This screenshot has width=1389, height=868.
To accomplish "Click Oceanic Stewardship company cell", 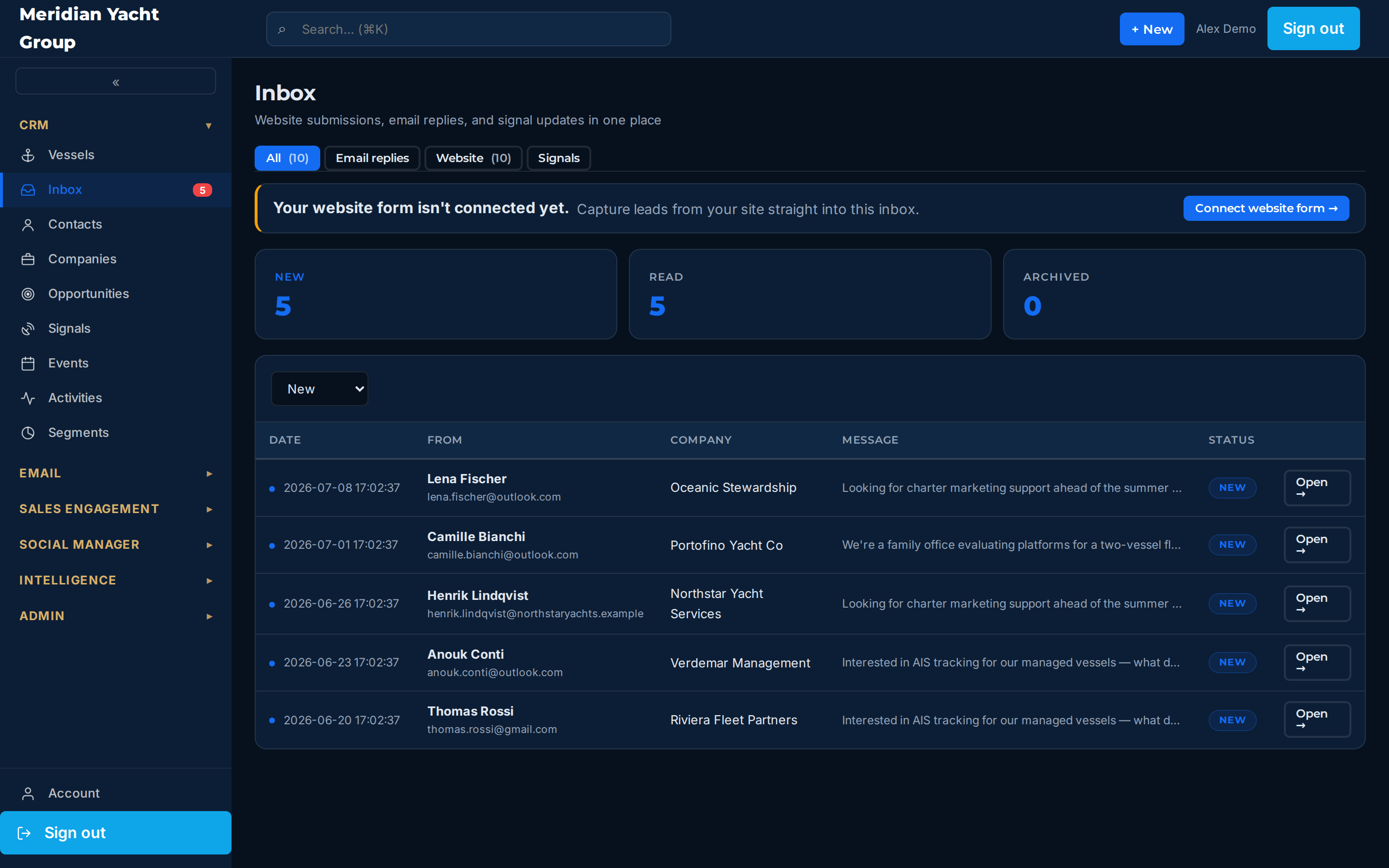I will pyautogui.click(x=733, y=488).
